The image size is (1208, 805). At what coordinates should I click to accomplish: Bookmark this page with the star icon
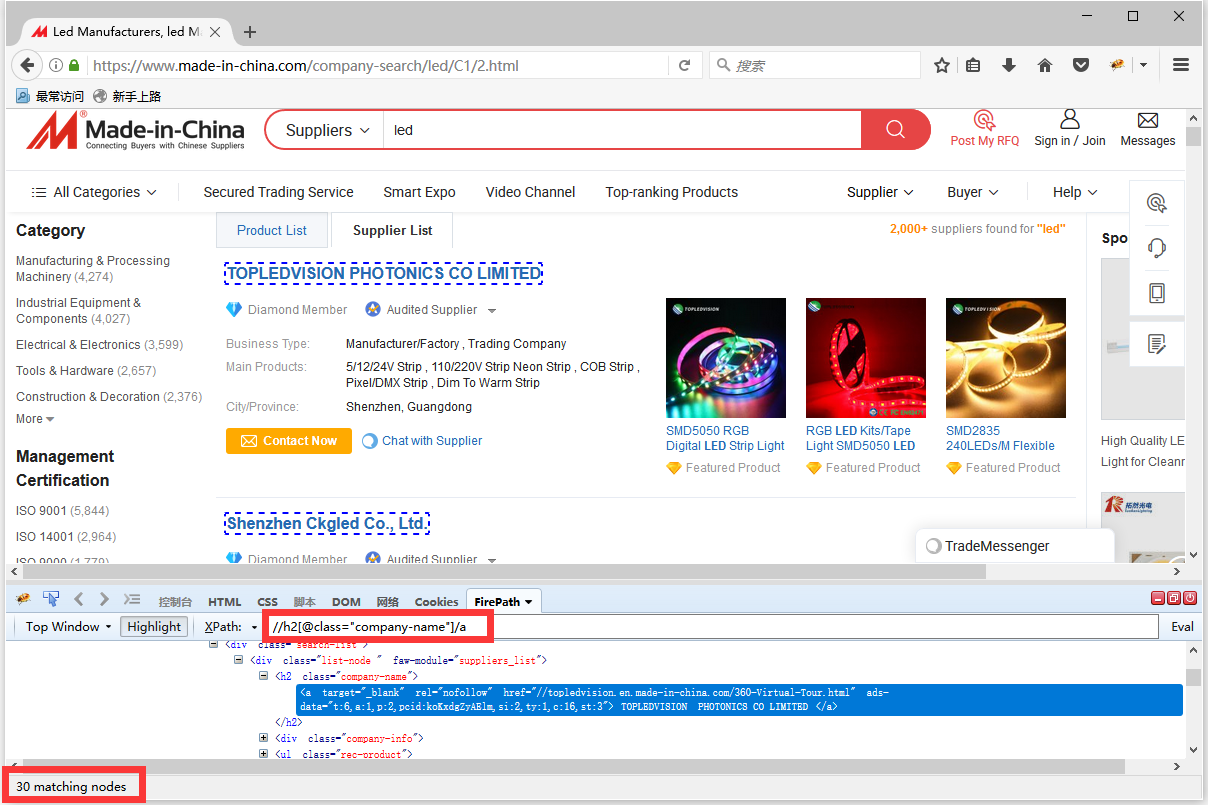tap(942, 65)
